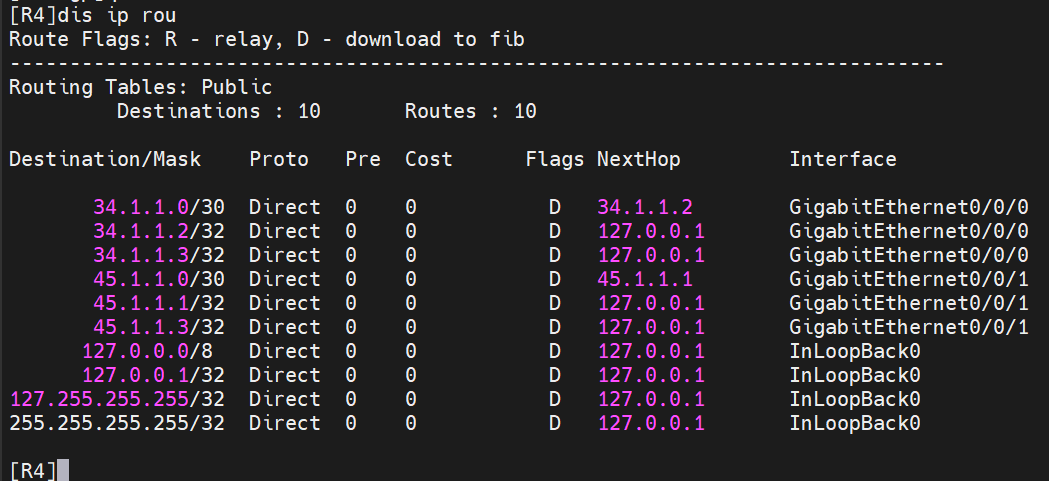1049x481 pixels.
Task: Select the 34.1.1.0/30 destination entry
Action: click(x=158, y=207)
